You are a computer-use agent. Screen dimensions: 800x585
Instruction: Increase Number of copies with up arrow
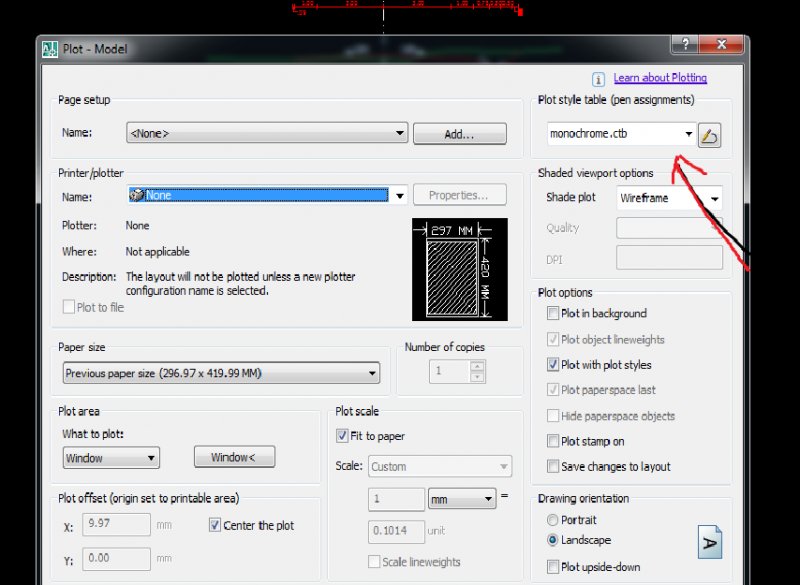[x=478, y=366]
